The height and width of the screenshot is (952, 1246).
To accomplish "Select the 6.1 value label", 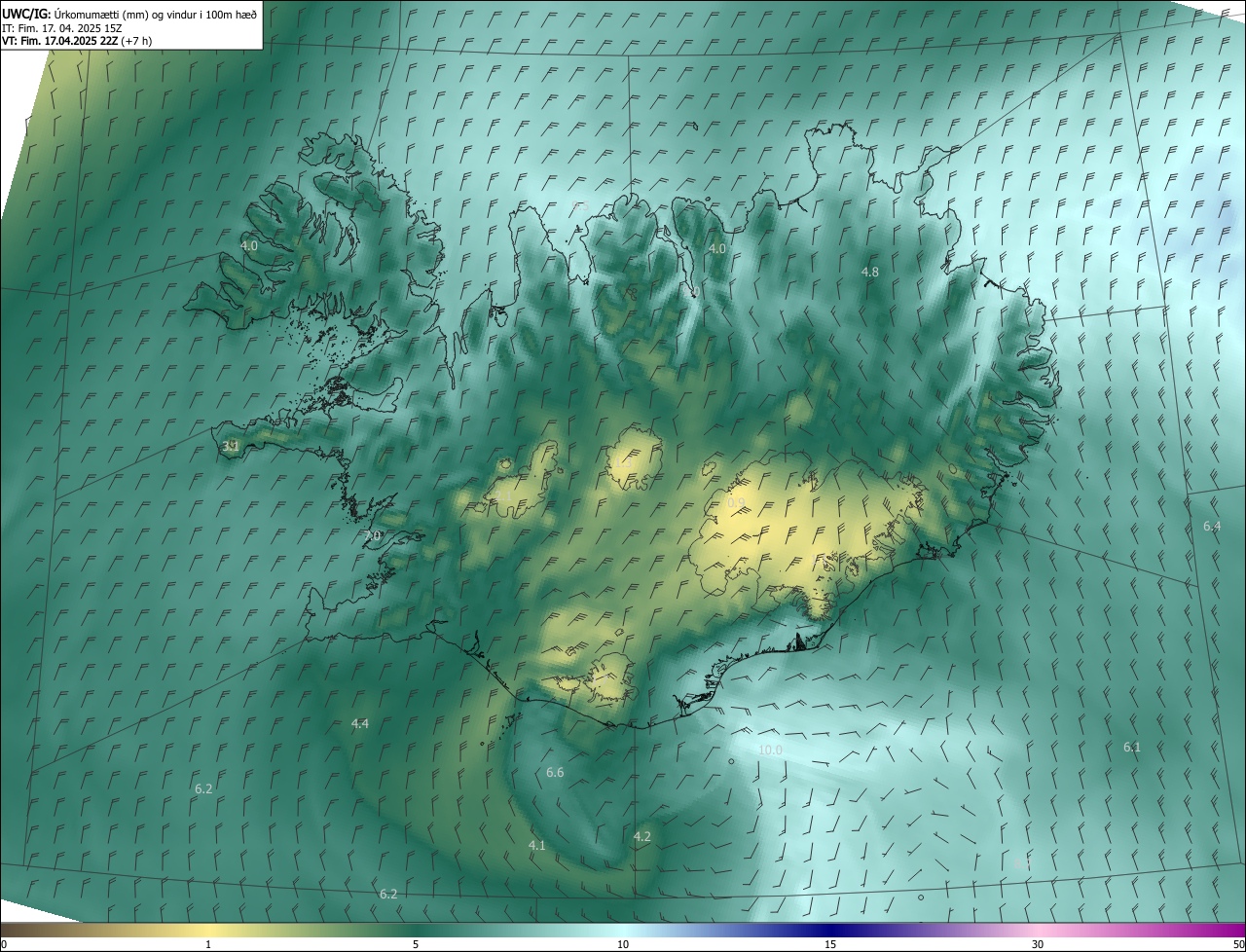I will 1132,747.
